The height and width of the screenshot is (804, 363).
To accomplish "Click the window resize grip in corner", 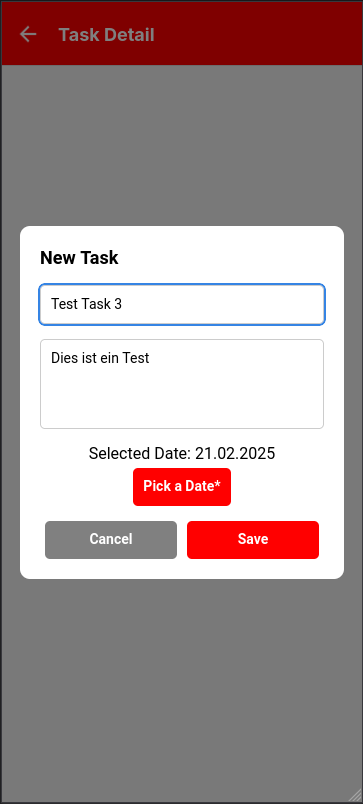I will (355, 796).
